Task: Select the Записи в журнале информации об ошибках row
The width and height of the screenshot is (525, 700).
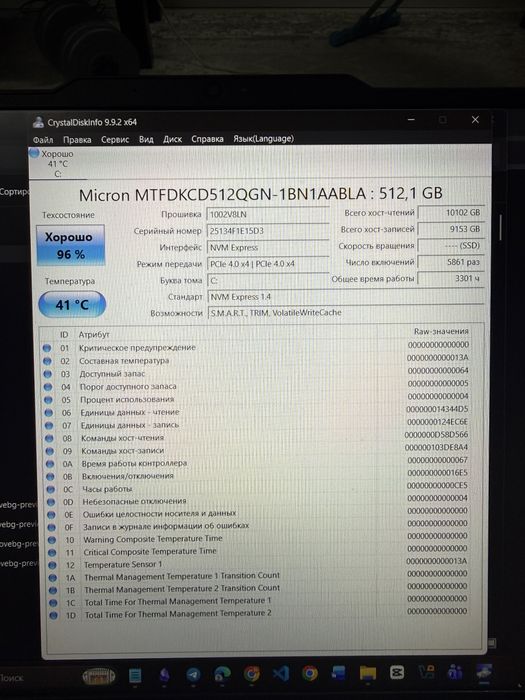Action: click(x=257, y=526)
